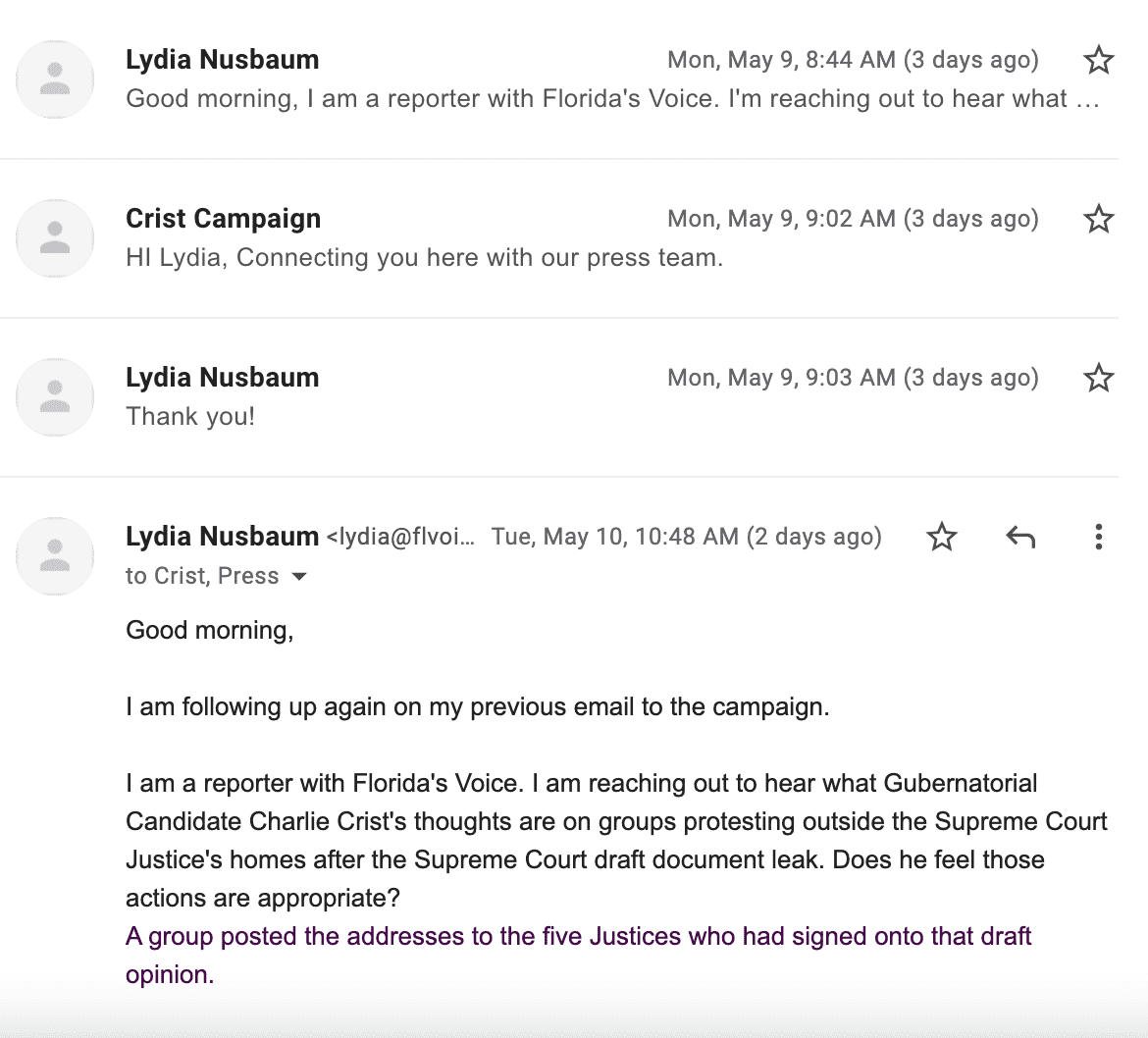Click the truncated lydia@flvoi... email address

(400, 537)
